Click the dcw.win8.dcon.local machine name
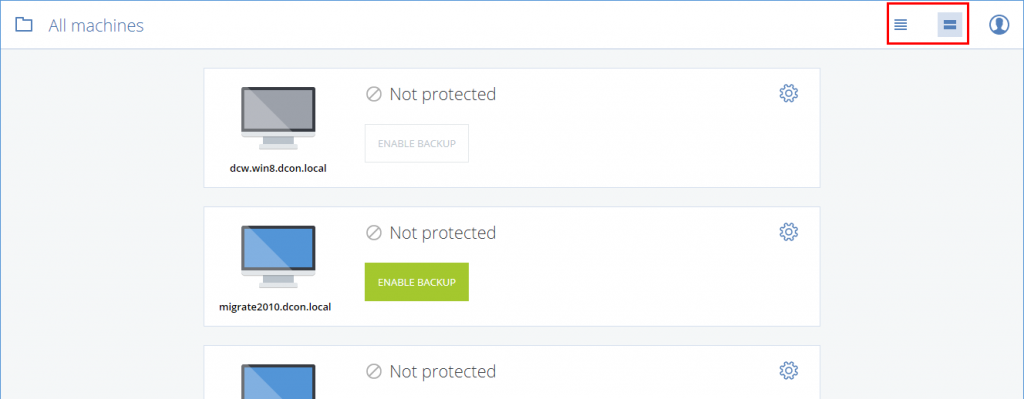 [278, 168]
